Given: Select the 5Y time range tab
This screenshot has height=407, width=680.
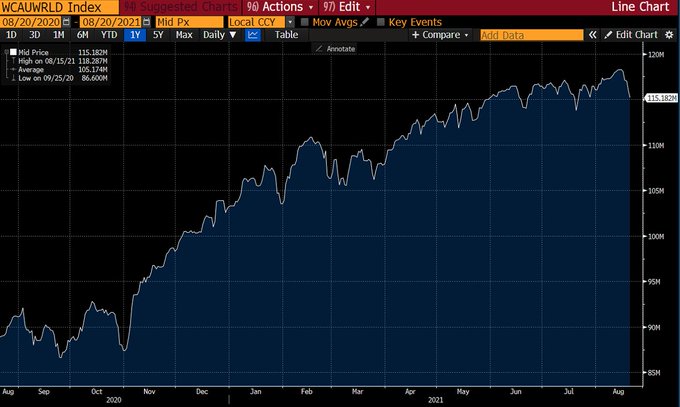Looking at the screenshot, I should tap(158, 35).
